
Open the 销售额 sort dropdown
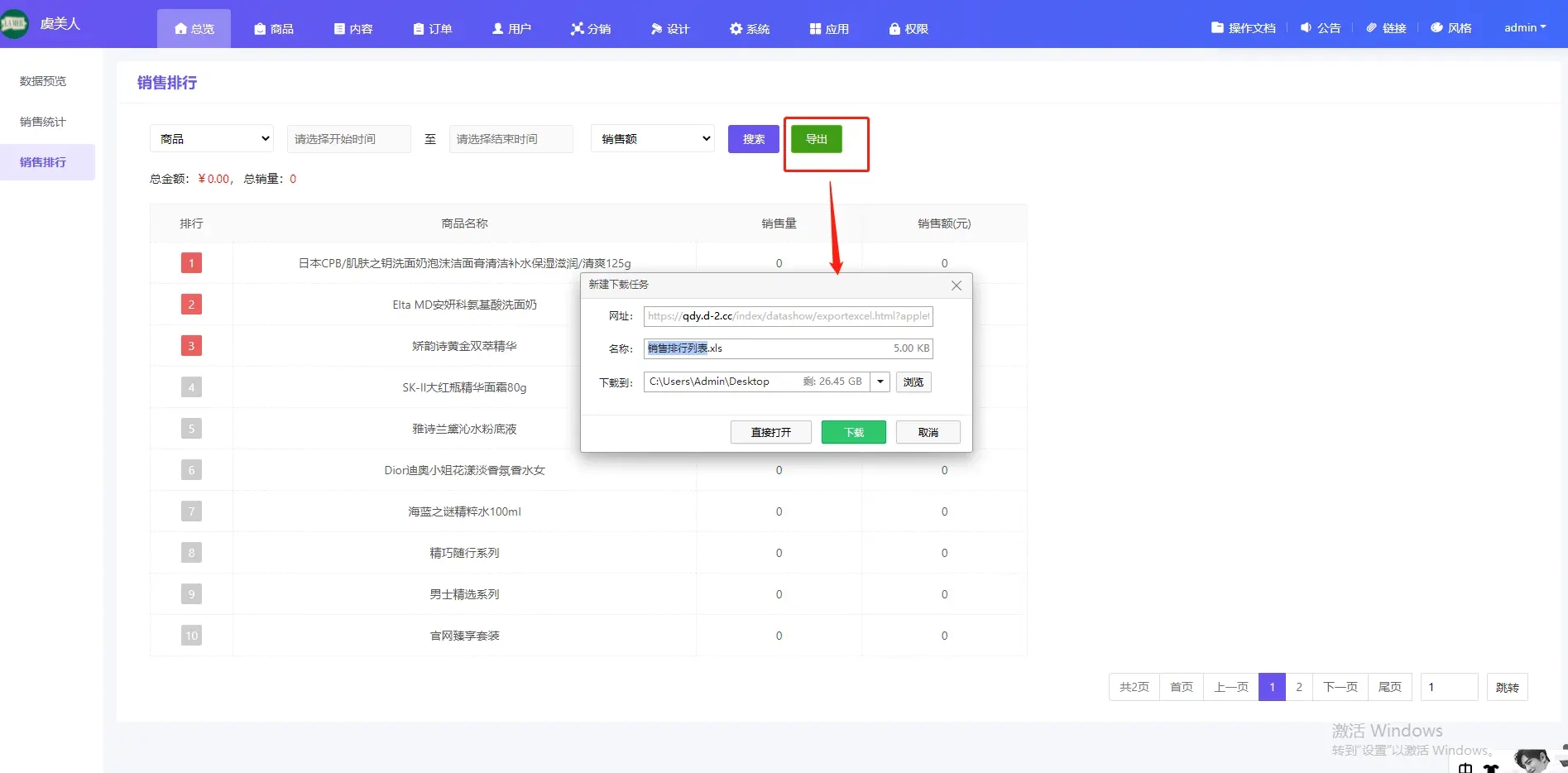tap(653, 139)
